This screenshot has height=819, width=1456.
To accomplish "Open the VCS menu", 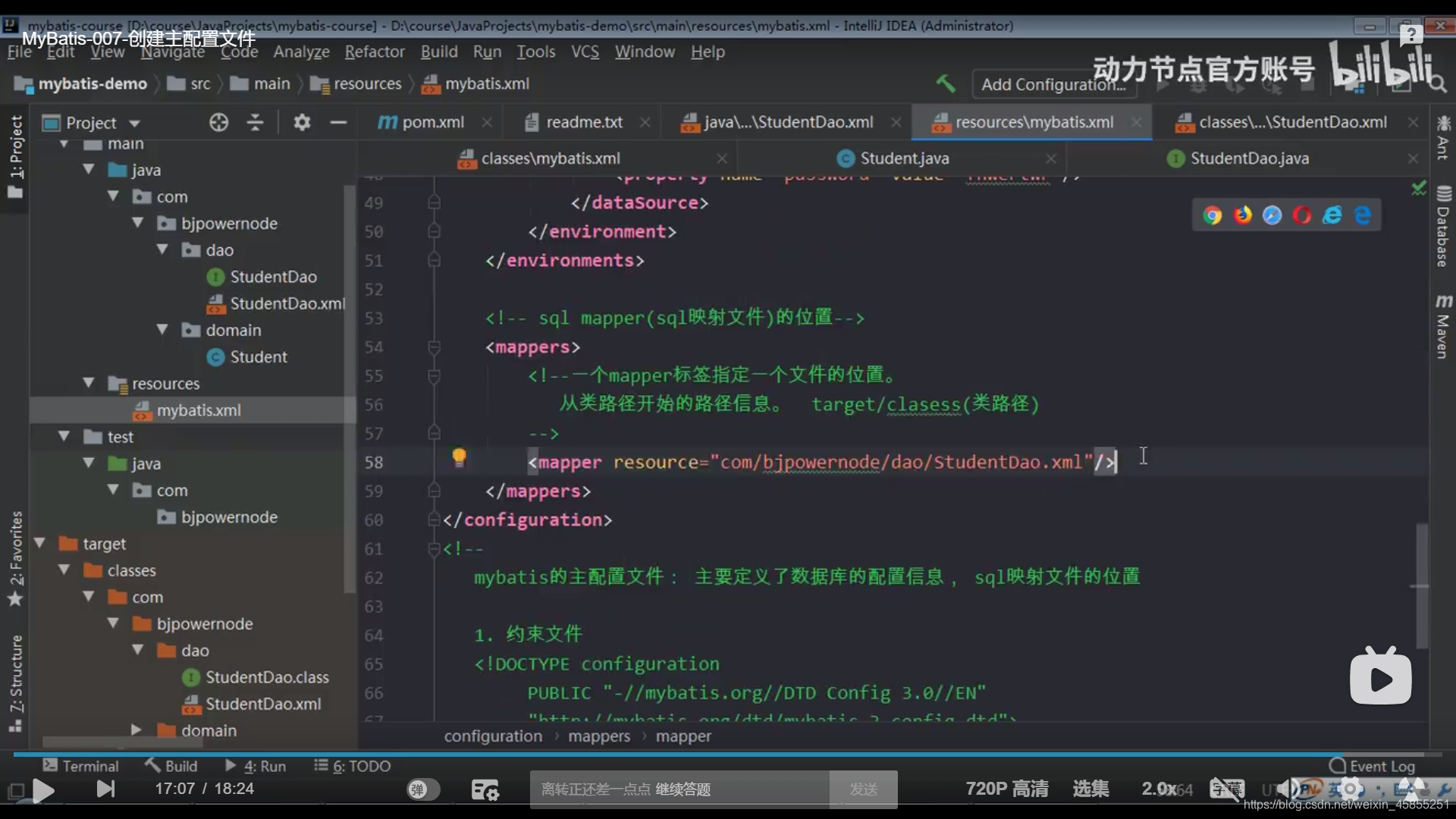I will point(585,52).
